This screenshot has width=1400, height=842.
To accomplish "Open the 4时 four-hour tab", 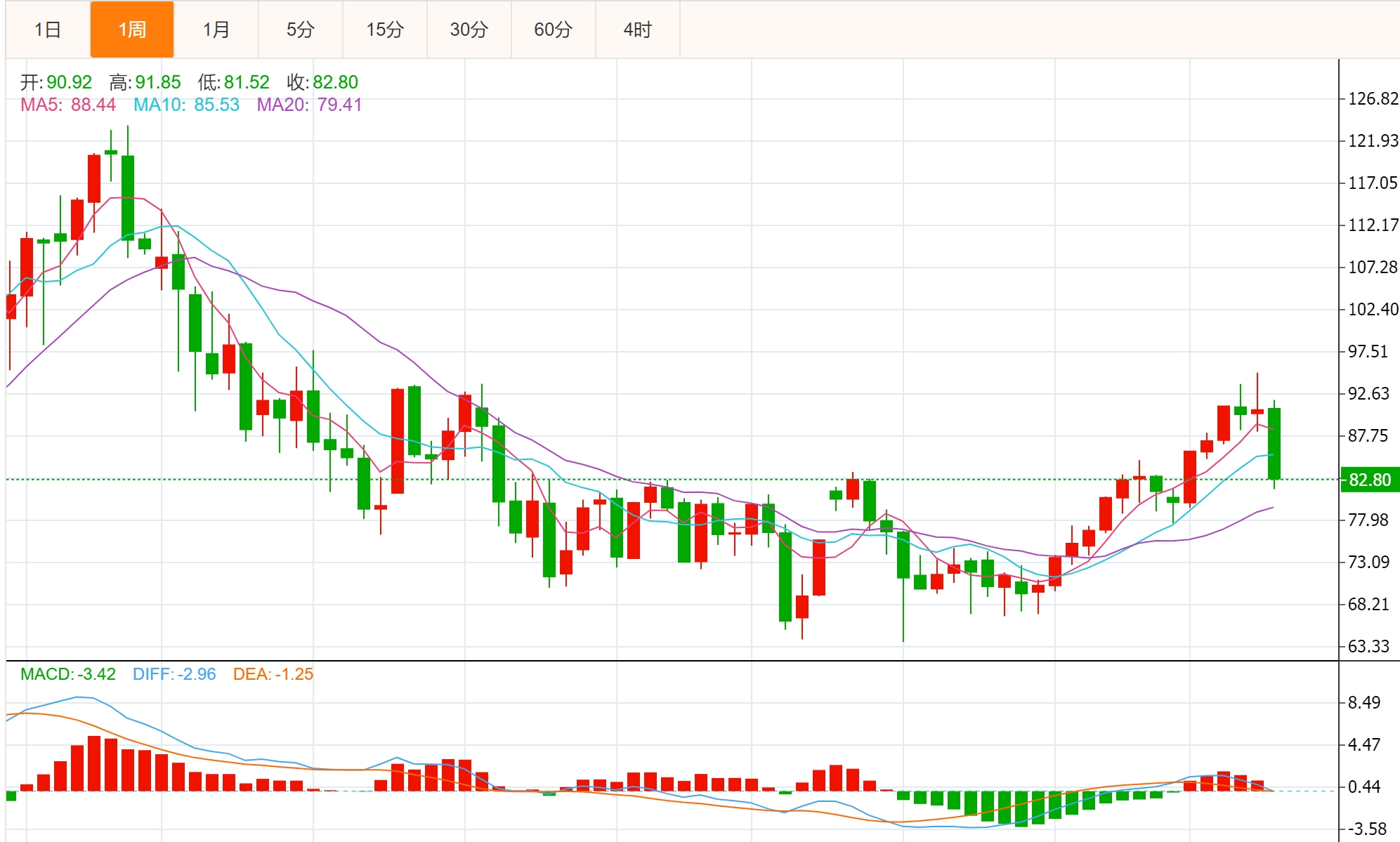I will pyautogui.click(x=638, y=29).
